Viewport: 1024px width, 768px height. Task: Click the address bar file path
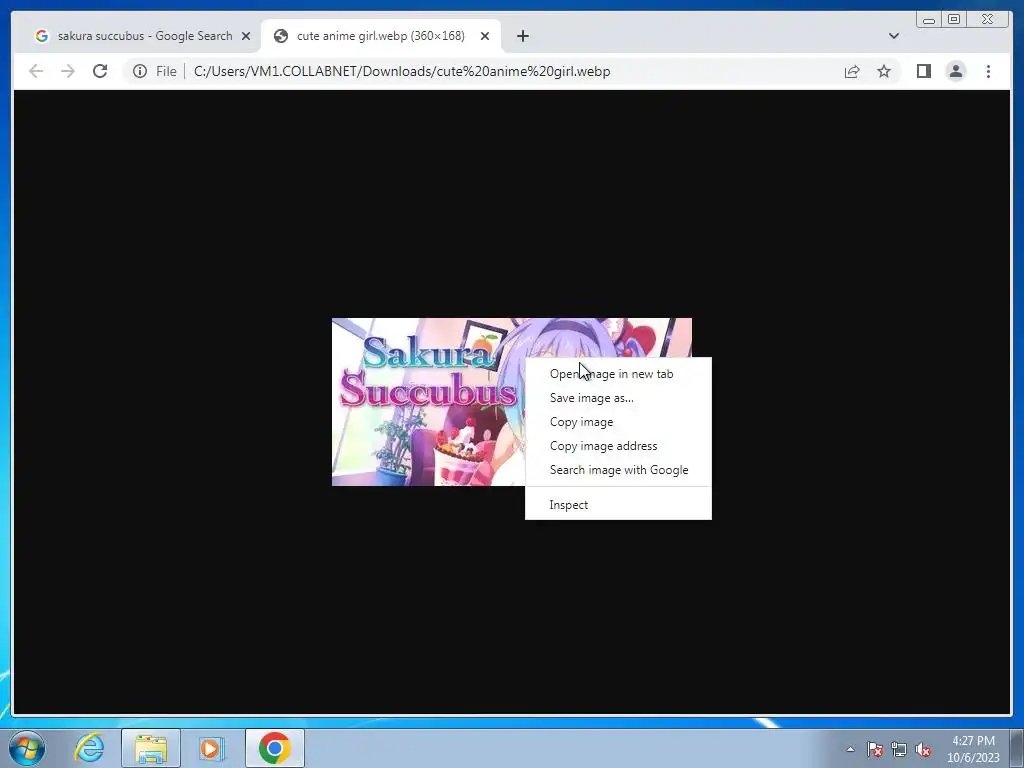click(x=402, y=71)
